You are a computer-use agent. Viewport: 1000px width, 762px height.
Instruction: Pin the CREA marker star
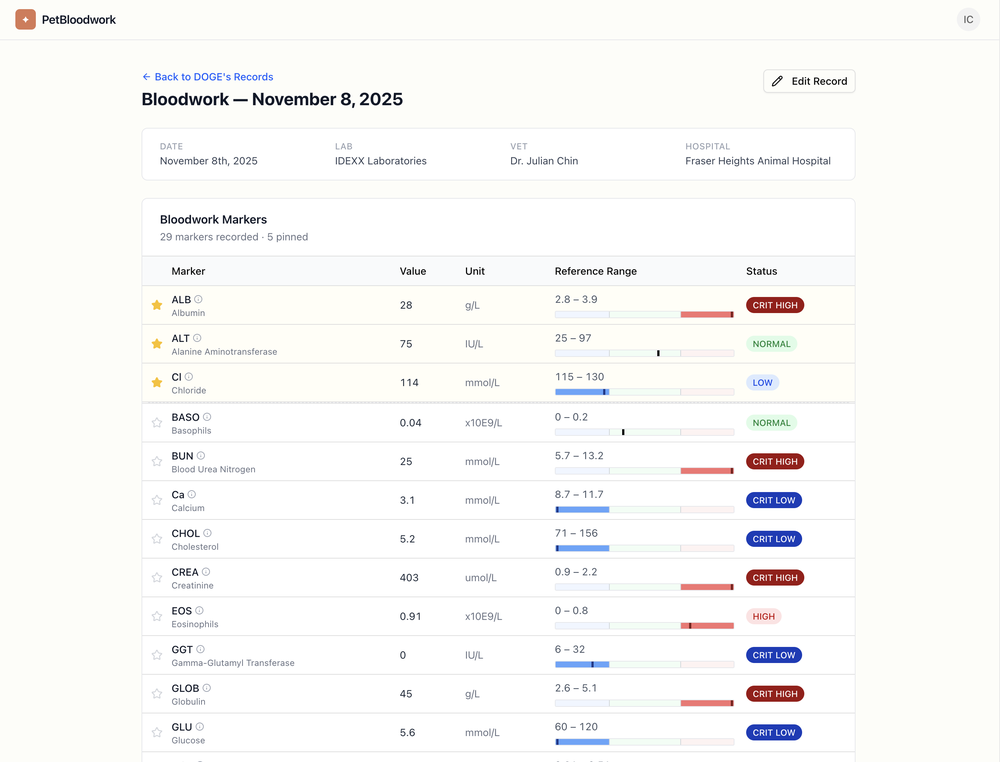click(157, 578)
